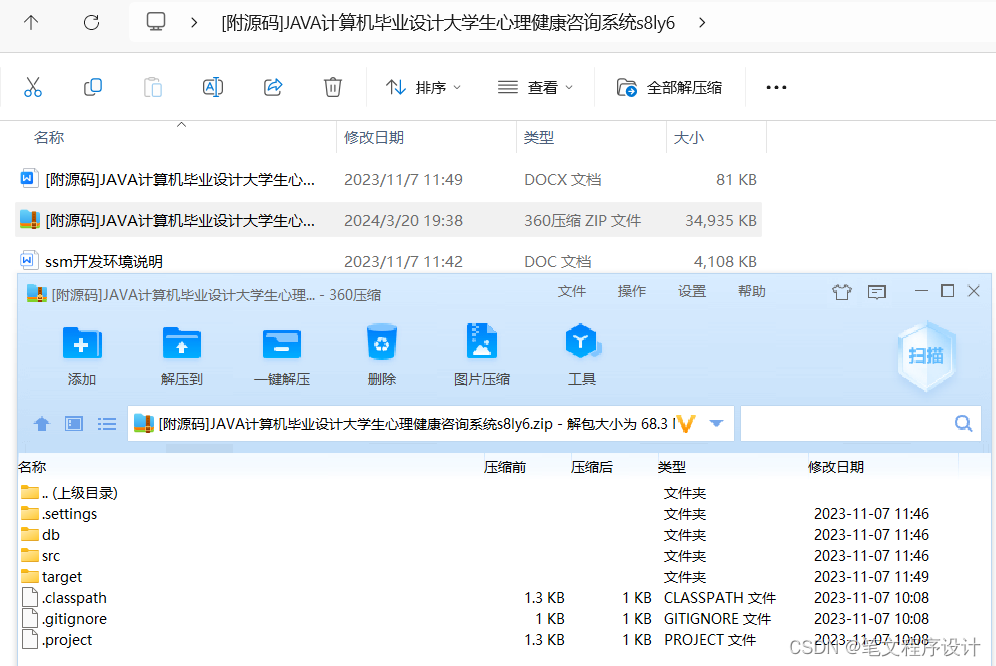Click the Cut scissors icon in Explorer toolbar

pos(33,87)
